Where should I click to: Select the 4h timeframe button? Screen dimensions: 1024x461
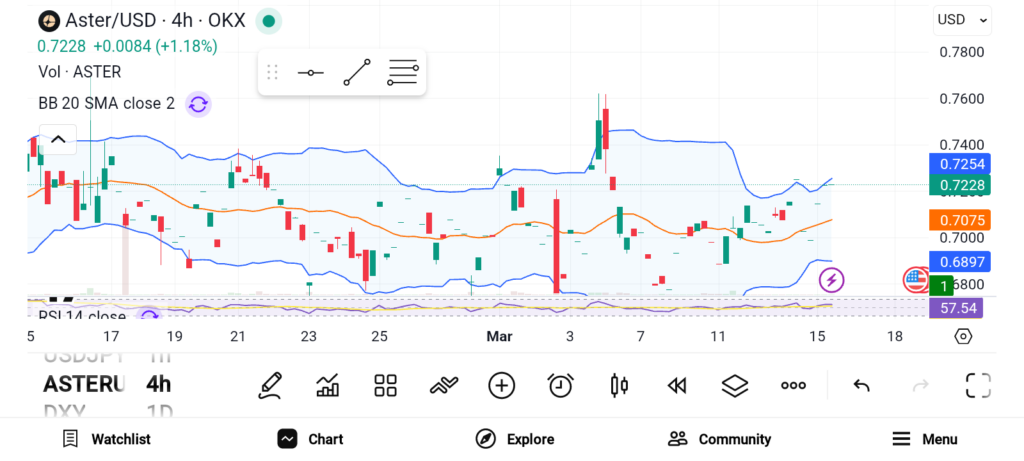[x=158, y=384]
